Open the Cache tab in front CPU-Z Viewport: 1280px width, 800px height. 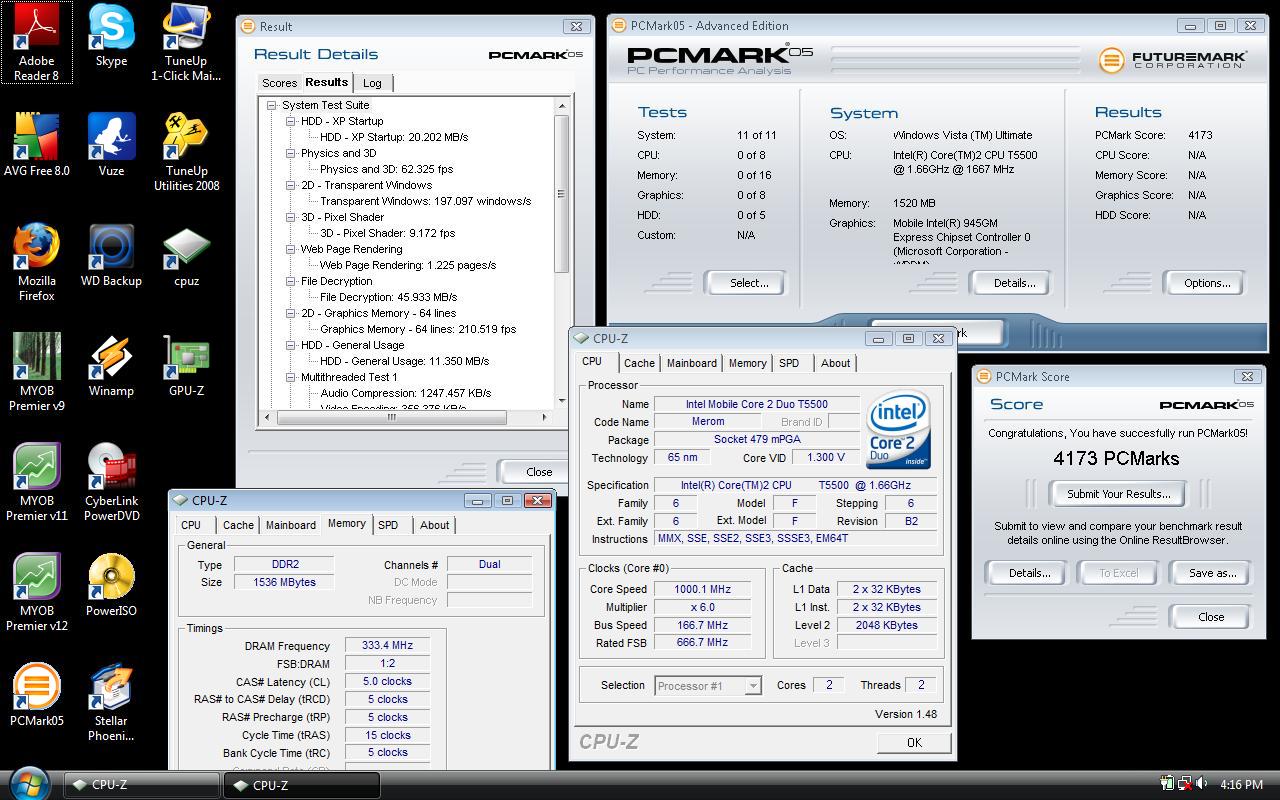[639, 363]
